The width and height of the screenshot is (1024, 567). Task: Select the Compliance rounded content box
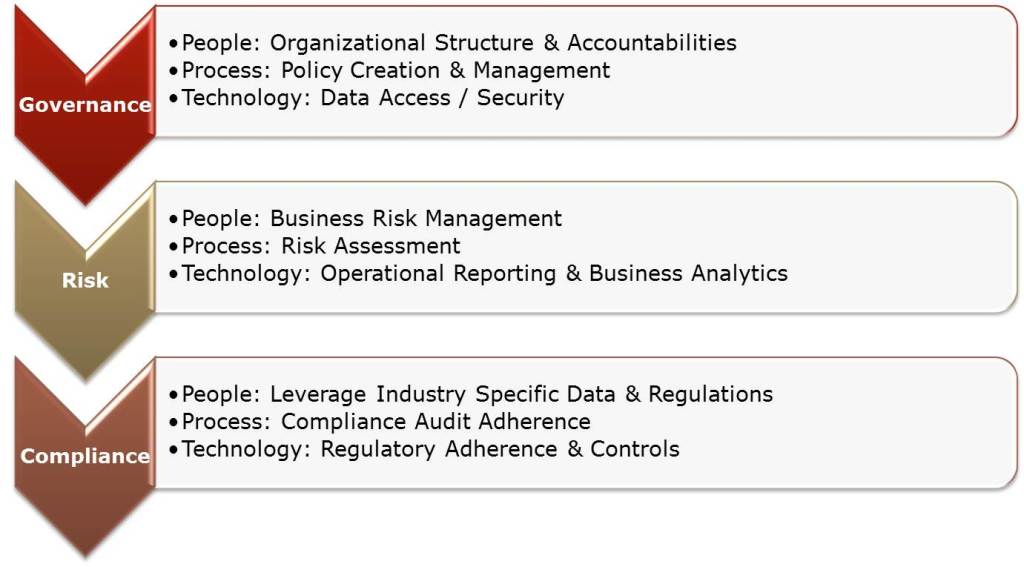(586, 423)
